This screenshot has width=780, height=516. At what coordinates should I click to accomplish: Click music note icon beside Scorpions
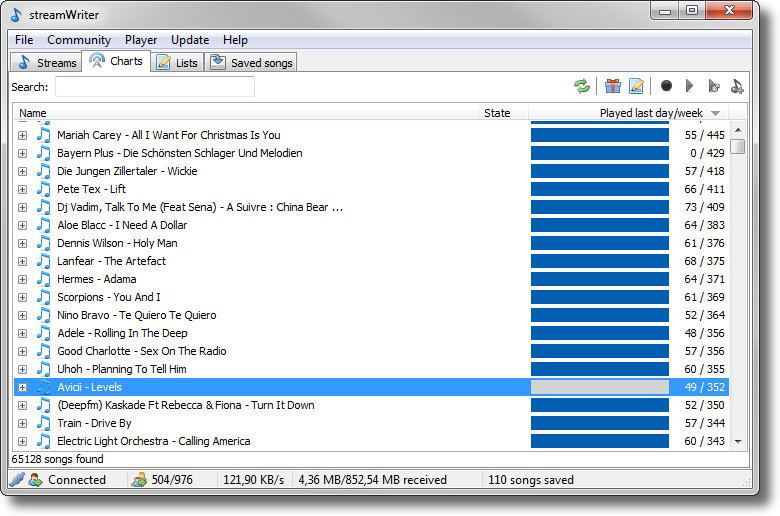coord(44,297)
